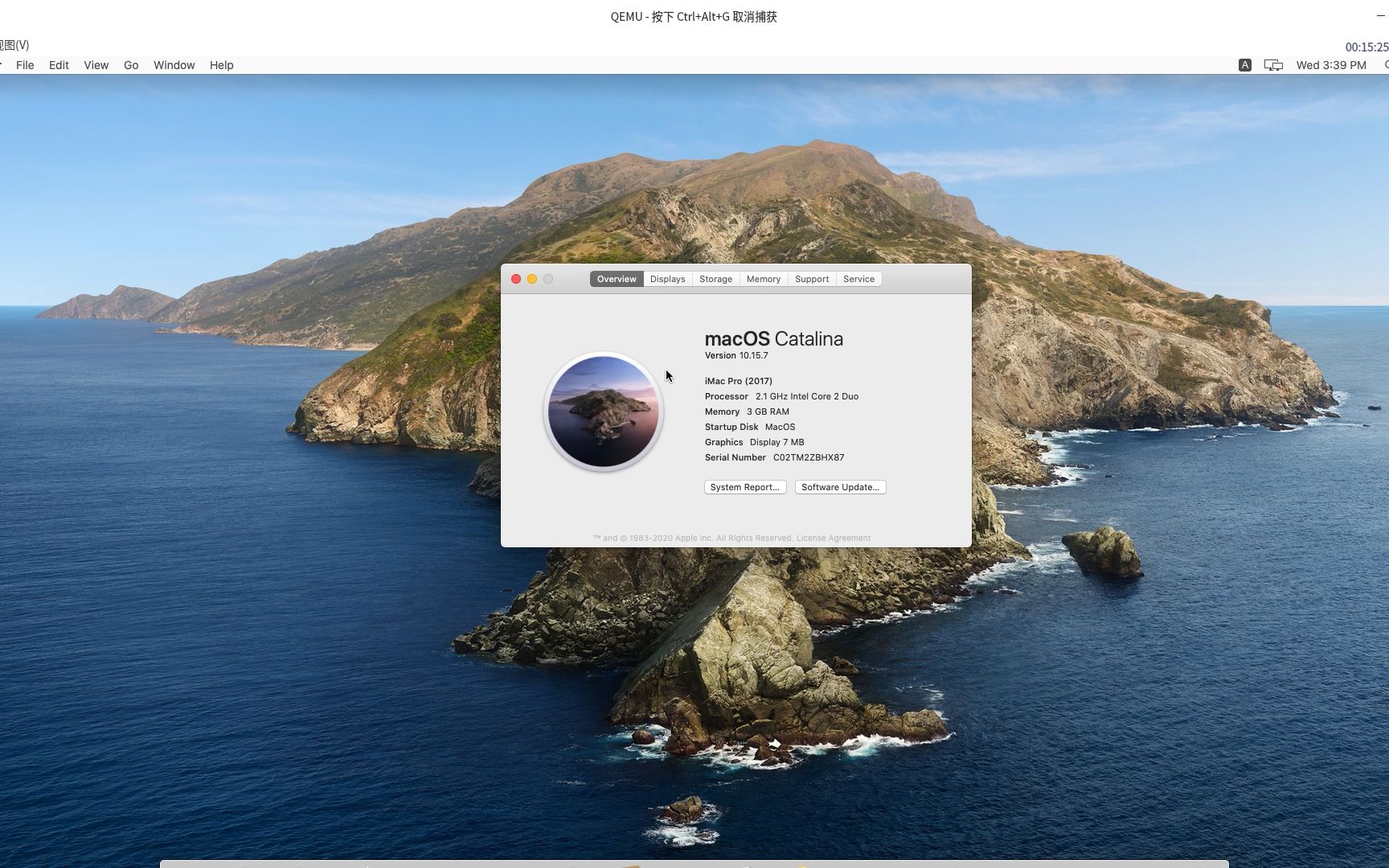This screenshot has height=868, width=1389.
Task: Switch to the Support tab
Action: (x=812, y=279)
